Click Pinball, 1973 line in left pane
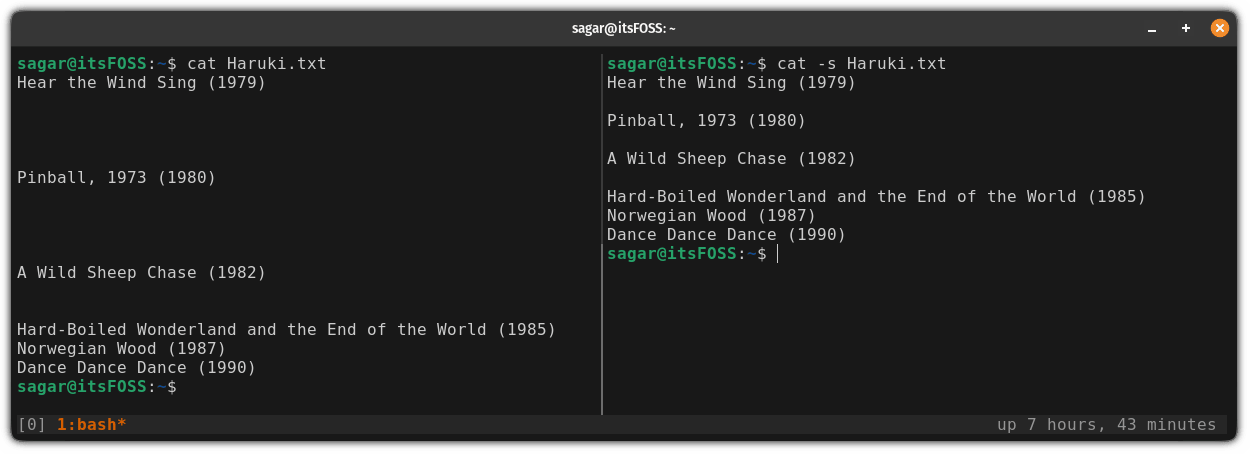 tap(116, 178)
